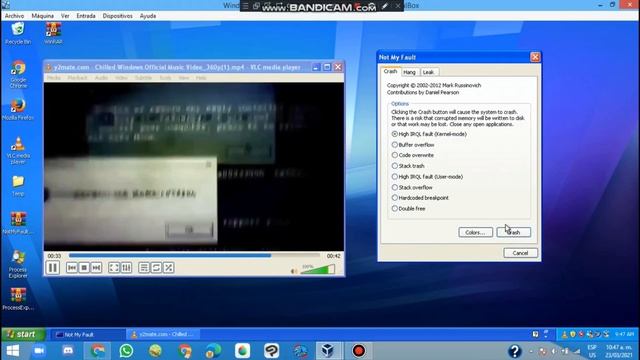Open WhatsApp from host taskbar
The image size is (640, 360).
click(126, 351)
